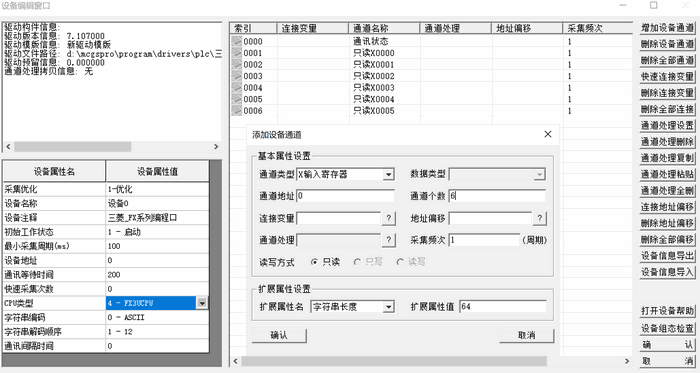Click the 连接地址偏移 button
Viewport: 700px width, 373px height.
(x=667, y=207)
